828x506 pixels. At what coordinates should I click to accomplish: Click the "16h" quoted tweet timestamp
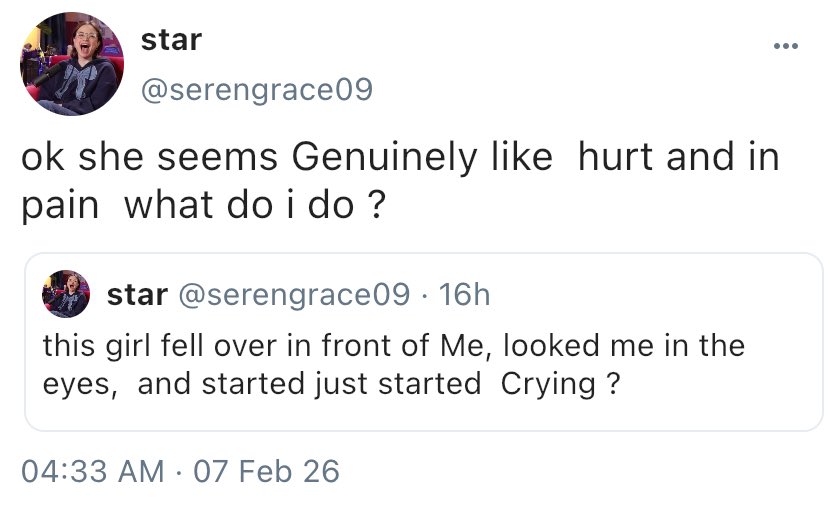(x=465, y=296)
